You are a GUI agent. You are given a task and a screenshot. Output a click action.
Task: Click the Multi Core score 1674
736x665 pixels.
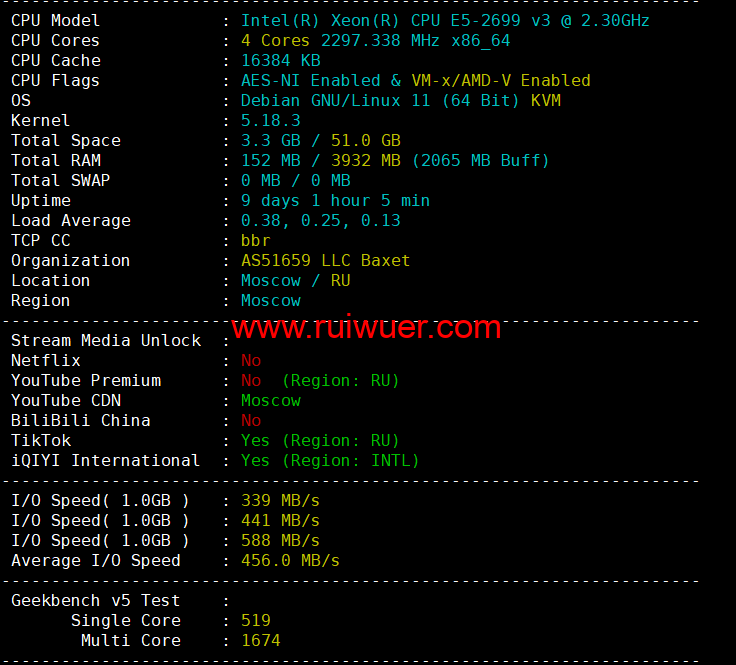[x=261, y=641]
